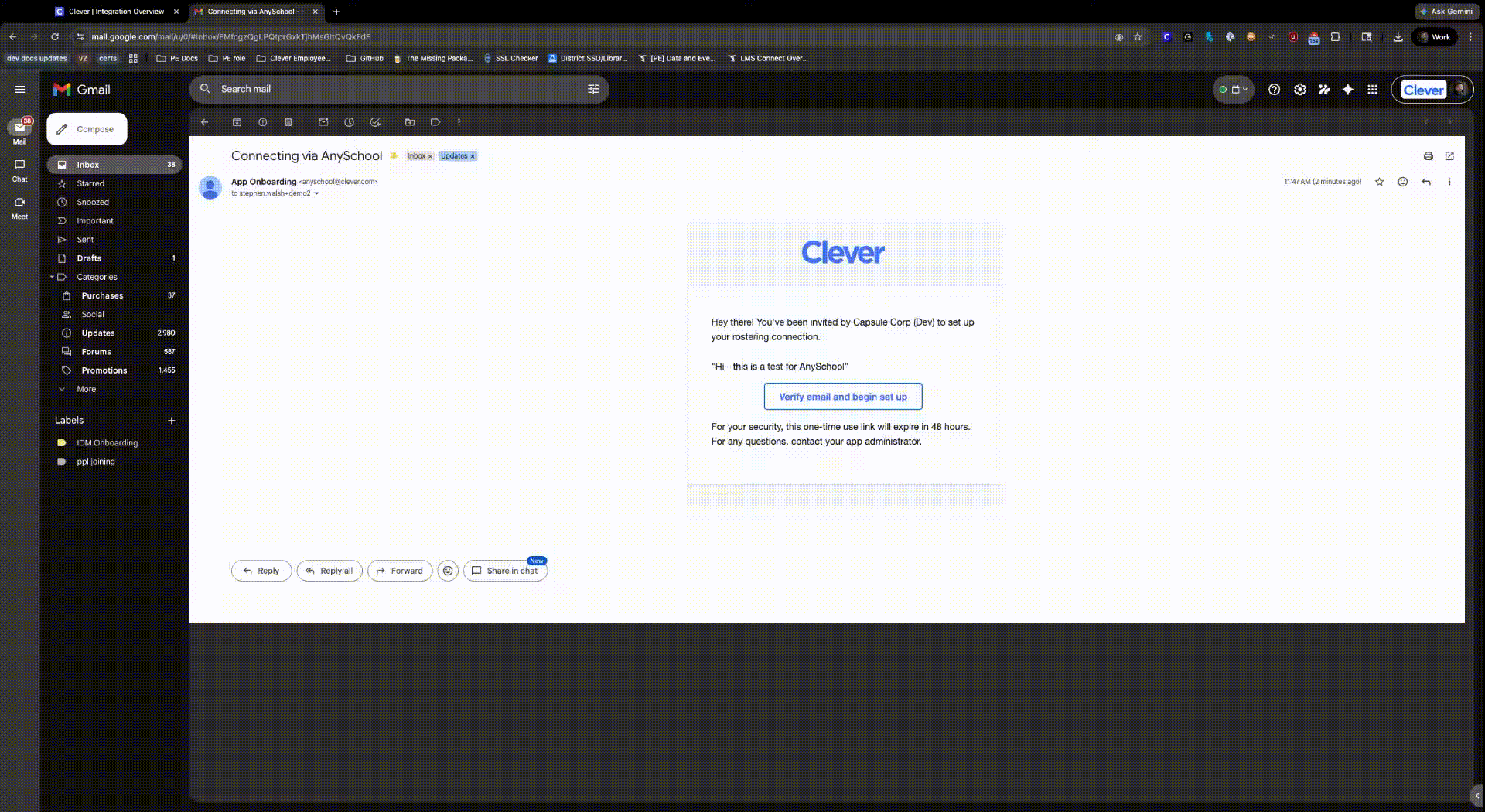The width and height of the screenshot is (1485, 812).
Task: Open the GitHub bookmark
Action: [365, 58]
